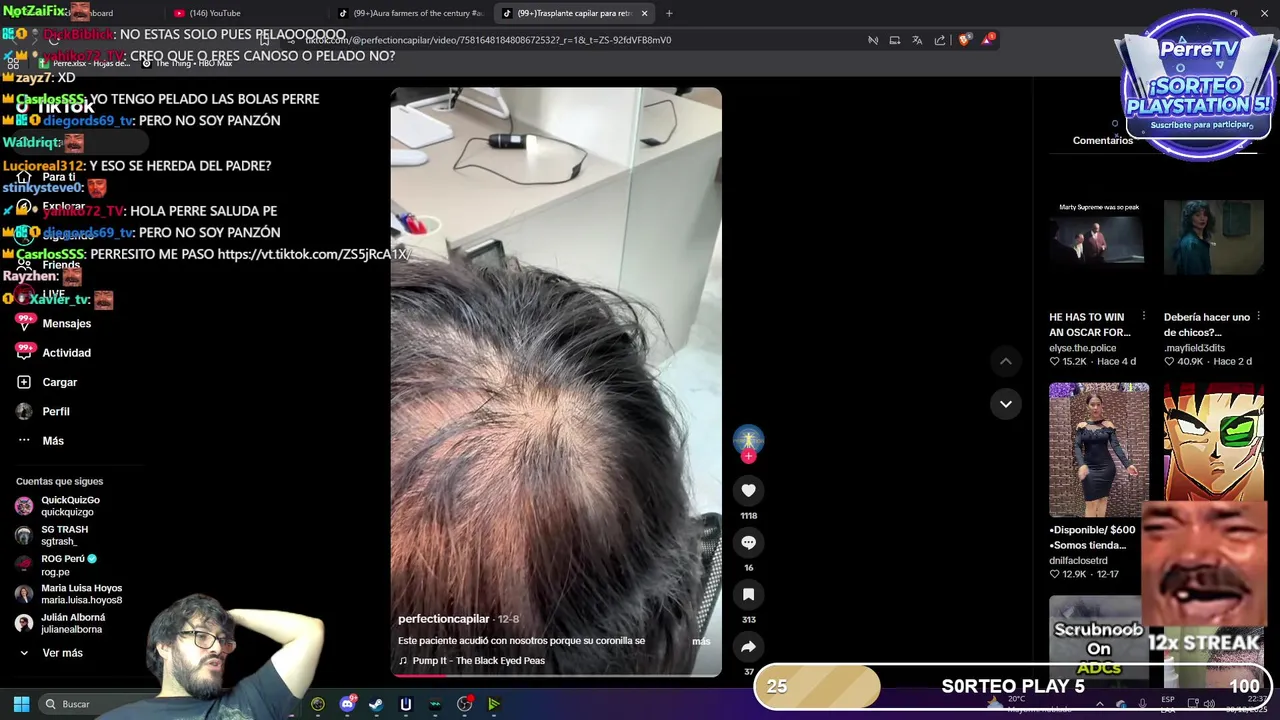Open the .mayfield3dits creator name
The height and width of the screenshot is (720, 1280).
[1194, 348]
